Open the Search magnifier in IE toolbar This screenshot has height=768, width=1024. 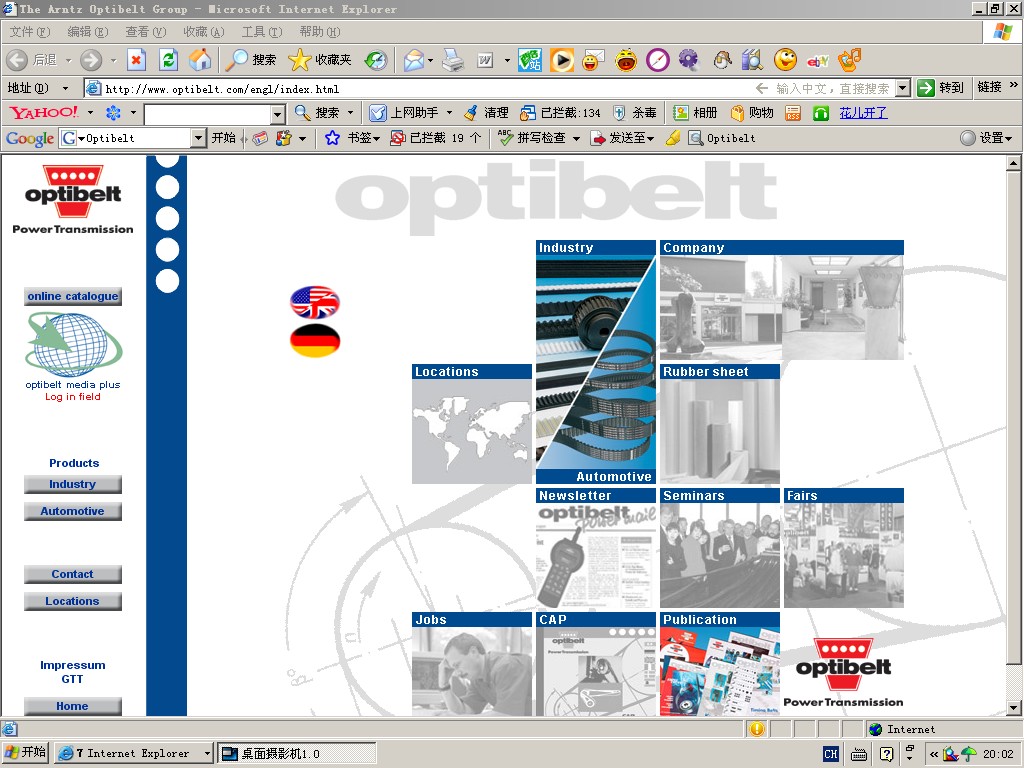pos(236,60)
